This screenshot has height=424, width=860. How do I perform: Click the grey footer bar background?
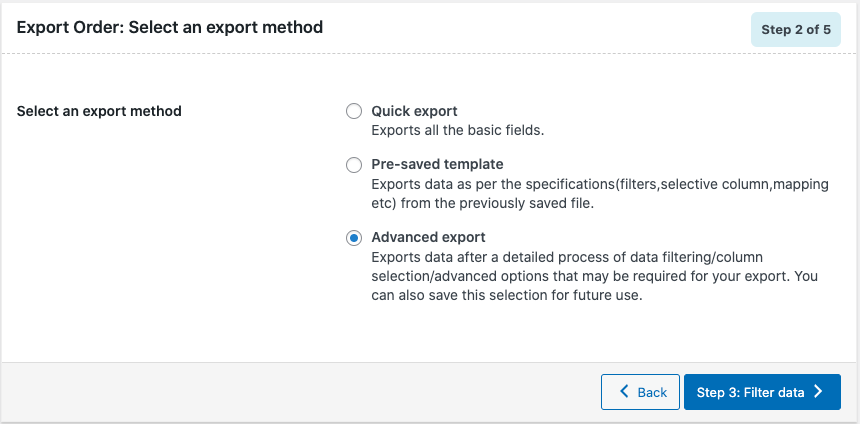point(302,392)
